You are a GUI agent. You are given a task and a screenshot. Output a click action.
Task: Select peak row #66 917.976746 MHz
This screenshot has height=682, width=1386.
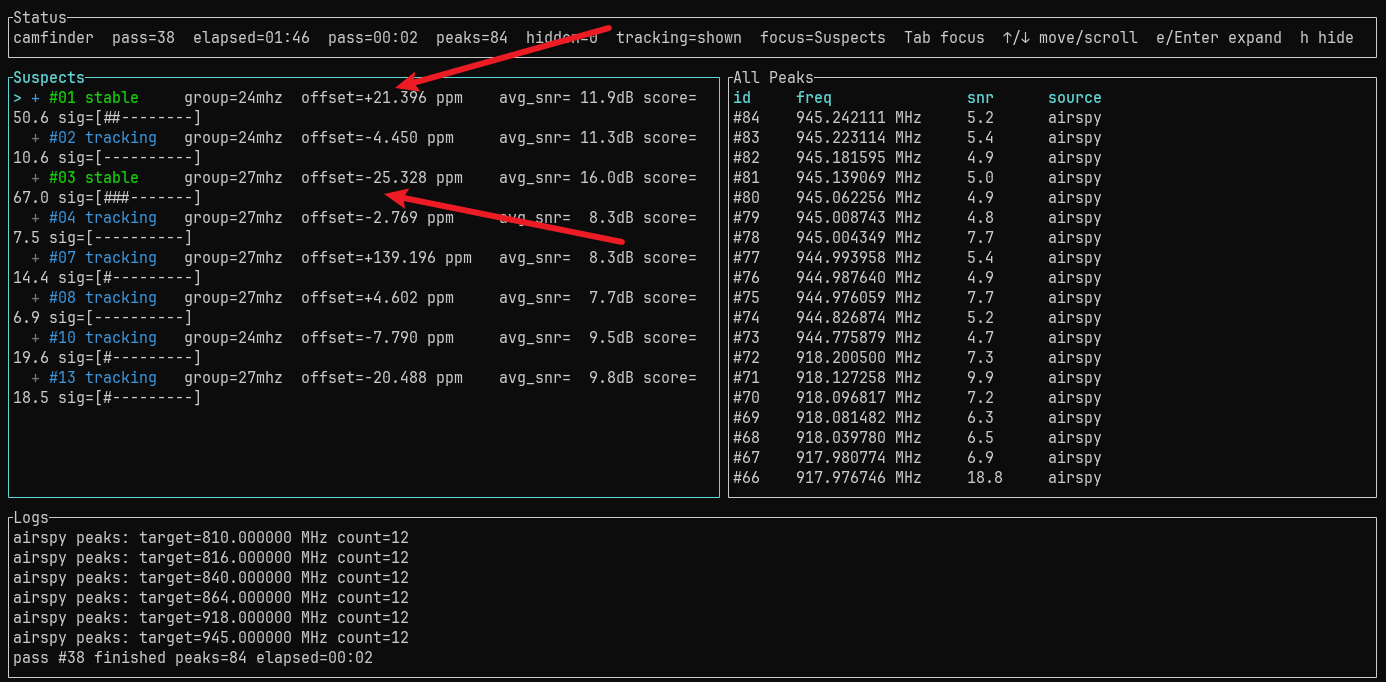click(917, 478)
